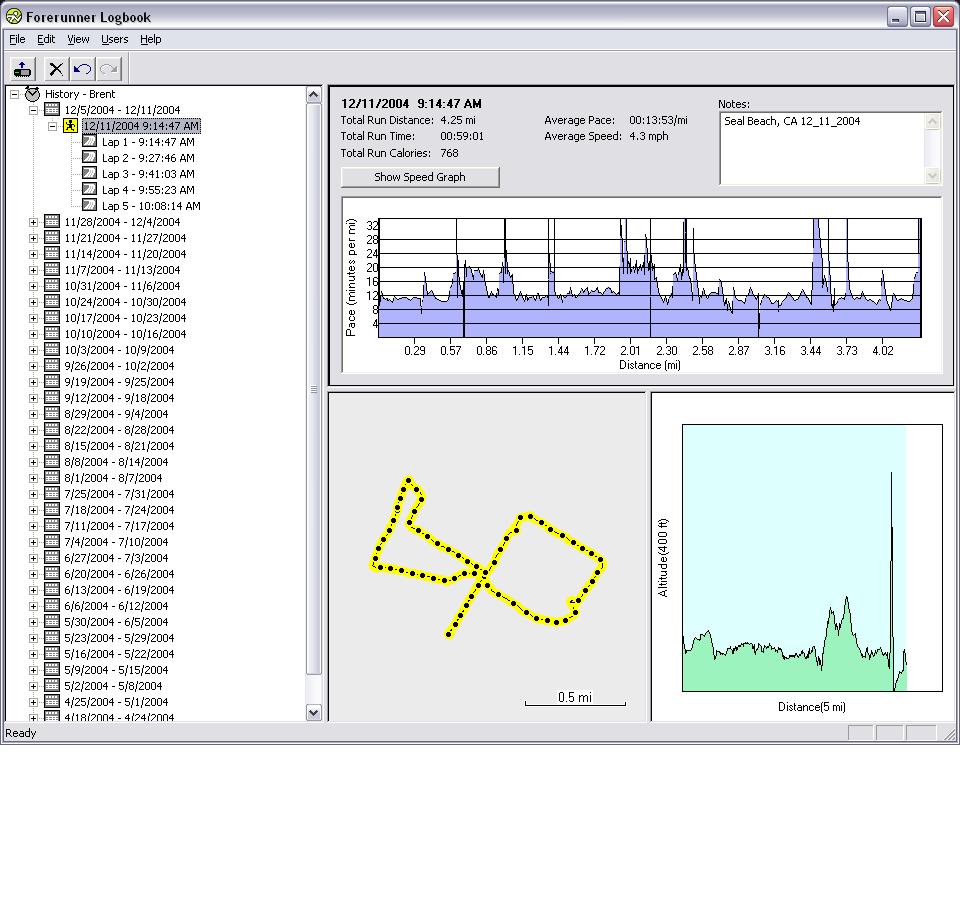Expand the 7/18/2004 - 7/24/2004 week

34,510
